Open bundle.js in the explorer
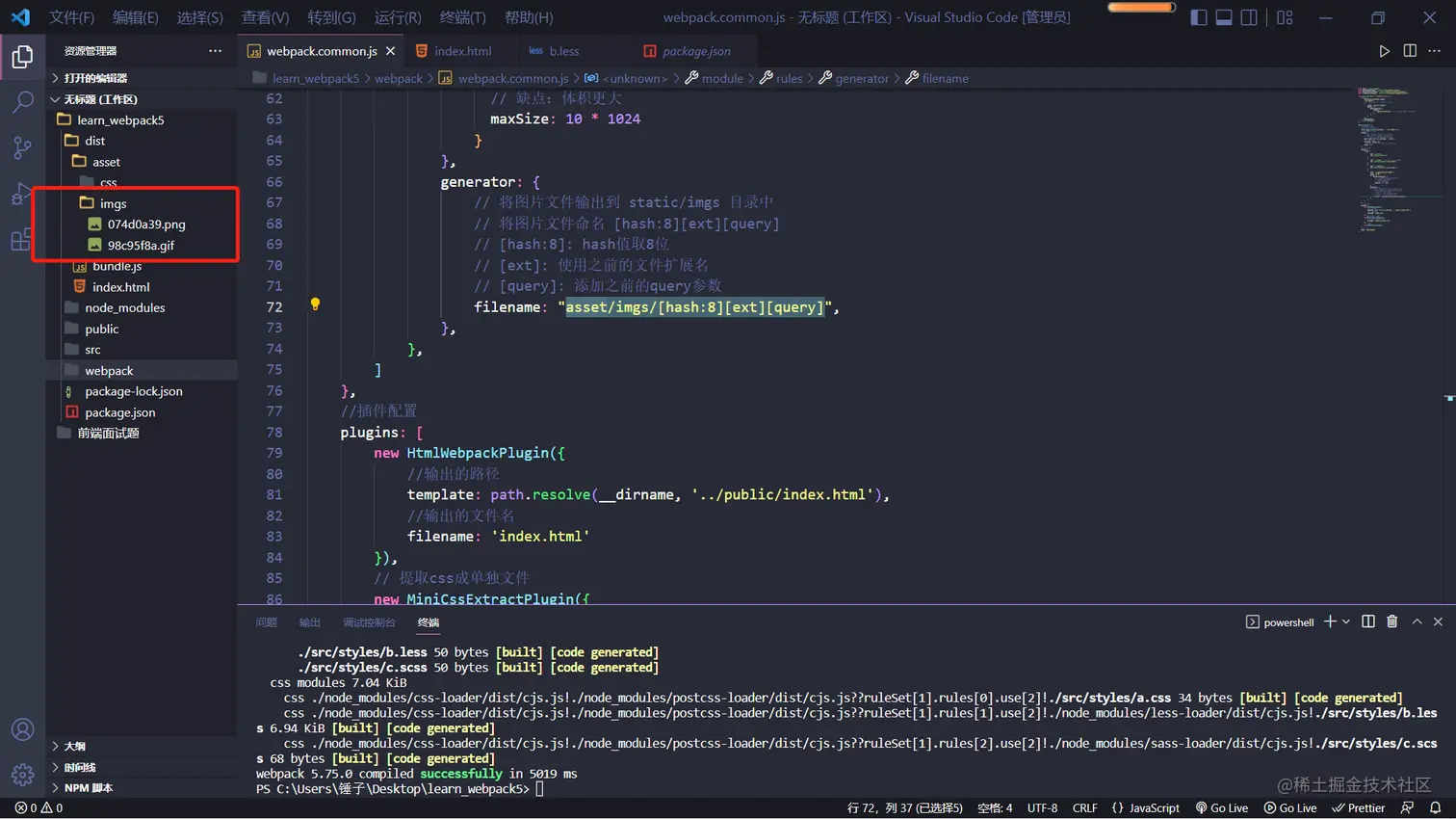 click(142, 266)
